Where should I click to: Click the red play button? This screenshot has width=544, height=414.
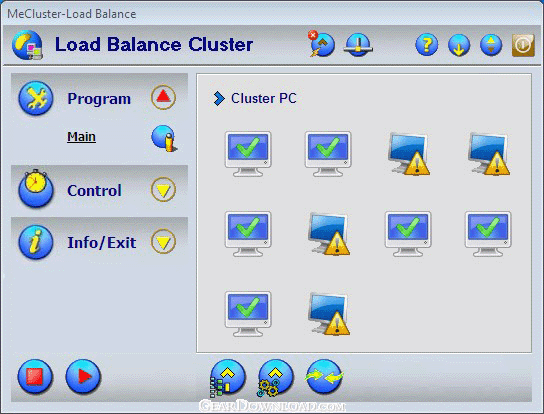[x=83, y=377]
